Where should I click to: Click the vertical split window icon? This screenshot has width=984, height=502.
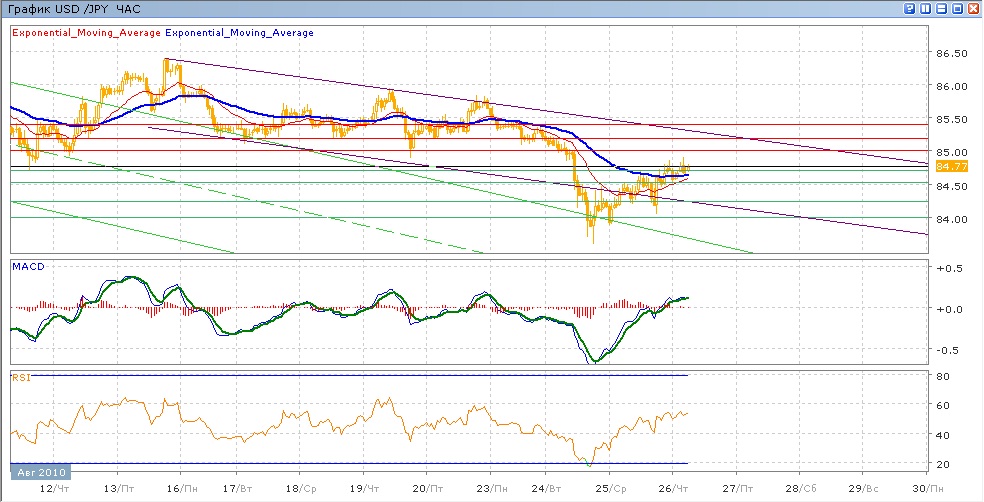925,8
